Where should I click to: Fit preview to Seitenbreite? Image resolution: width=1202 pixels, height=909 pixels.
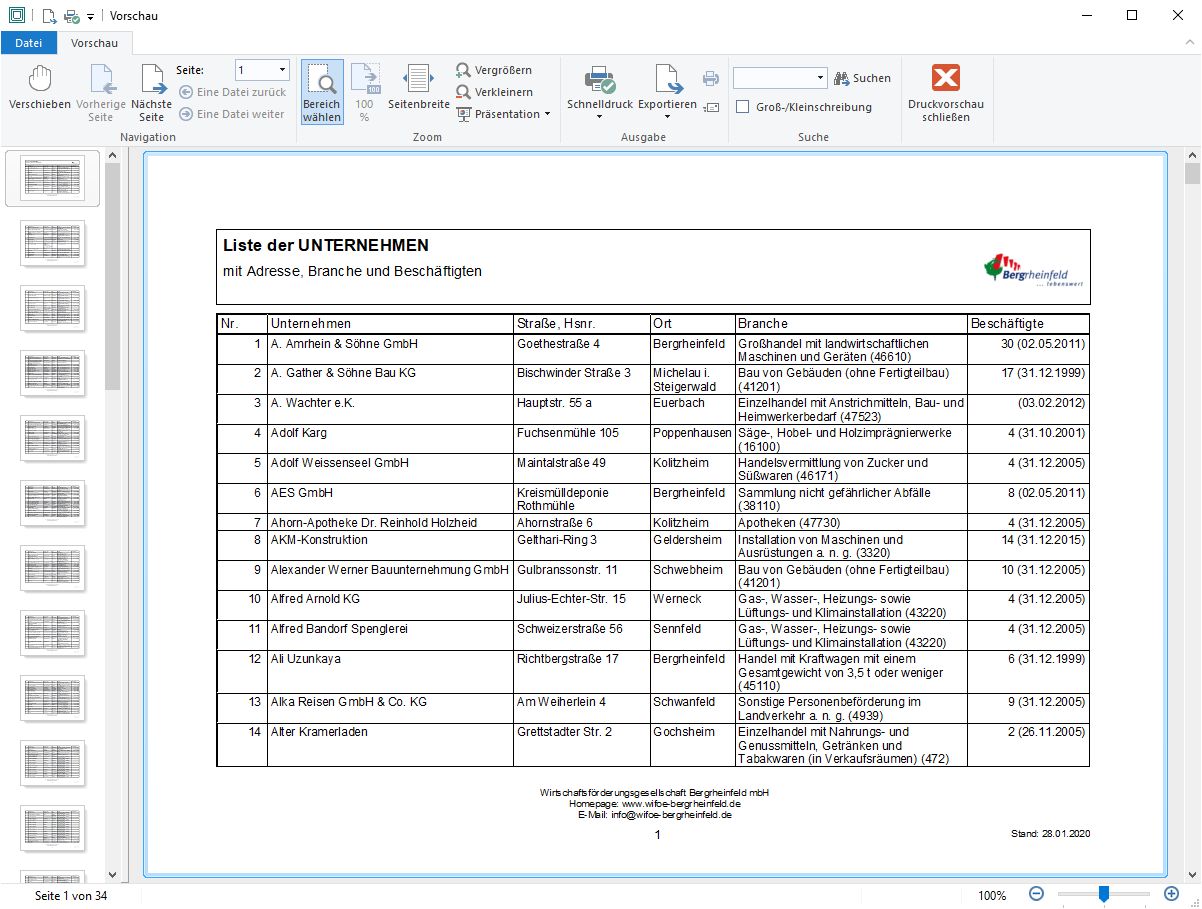(418, 90)
